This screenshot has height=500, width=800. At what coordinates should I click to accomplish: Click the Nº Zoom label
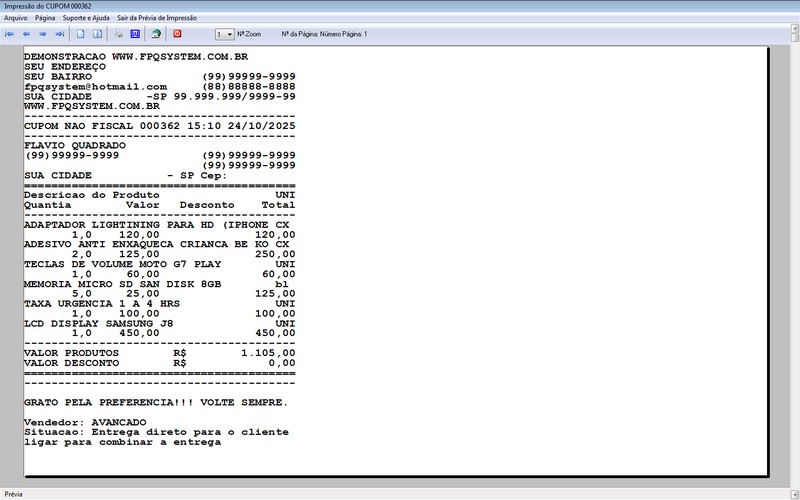pyautogui.click(x=249, y=34)
